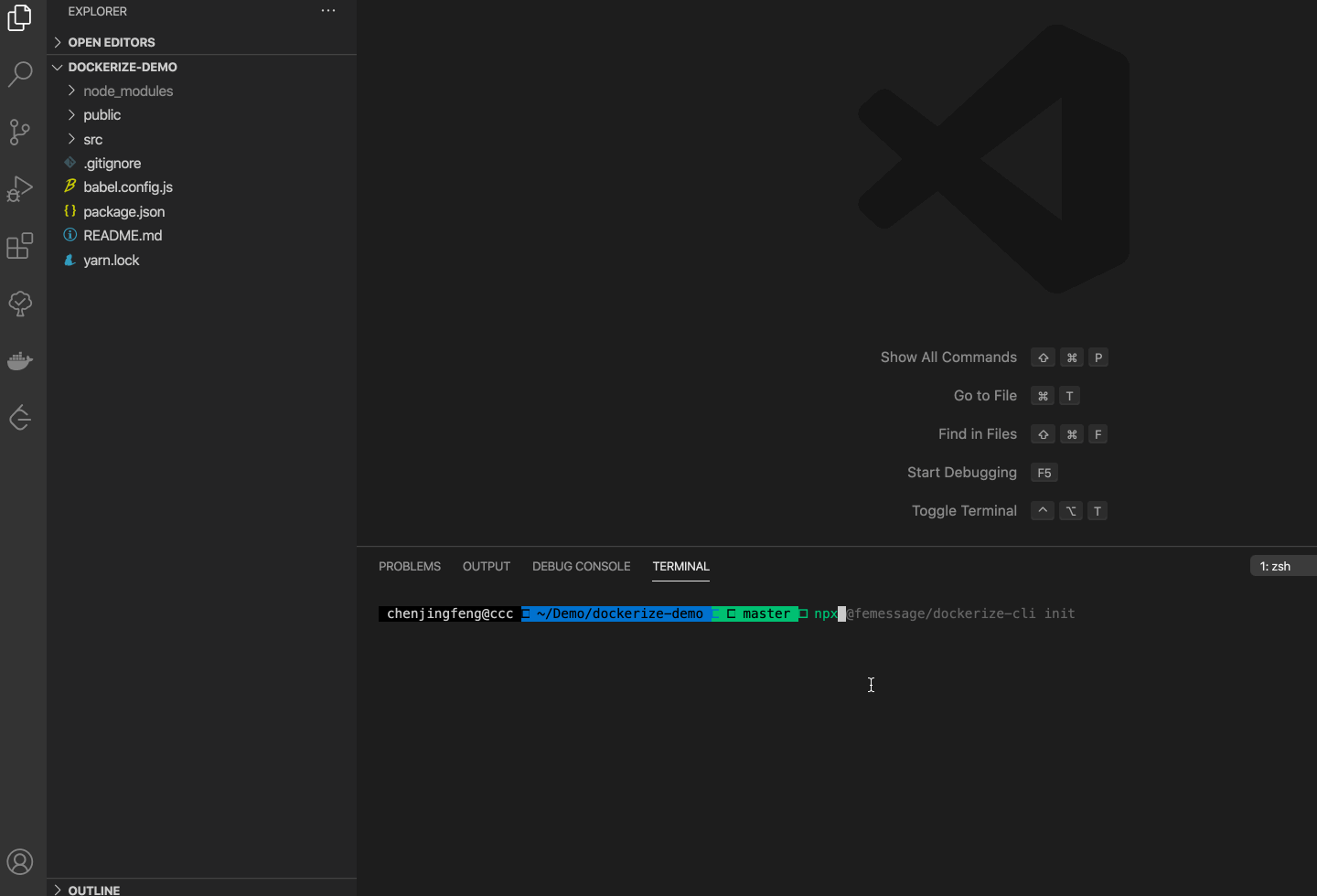Click the babel.config.js file icon
The image size is (1317, 896).
[x=70, y=187]
